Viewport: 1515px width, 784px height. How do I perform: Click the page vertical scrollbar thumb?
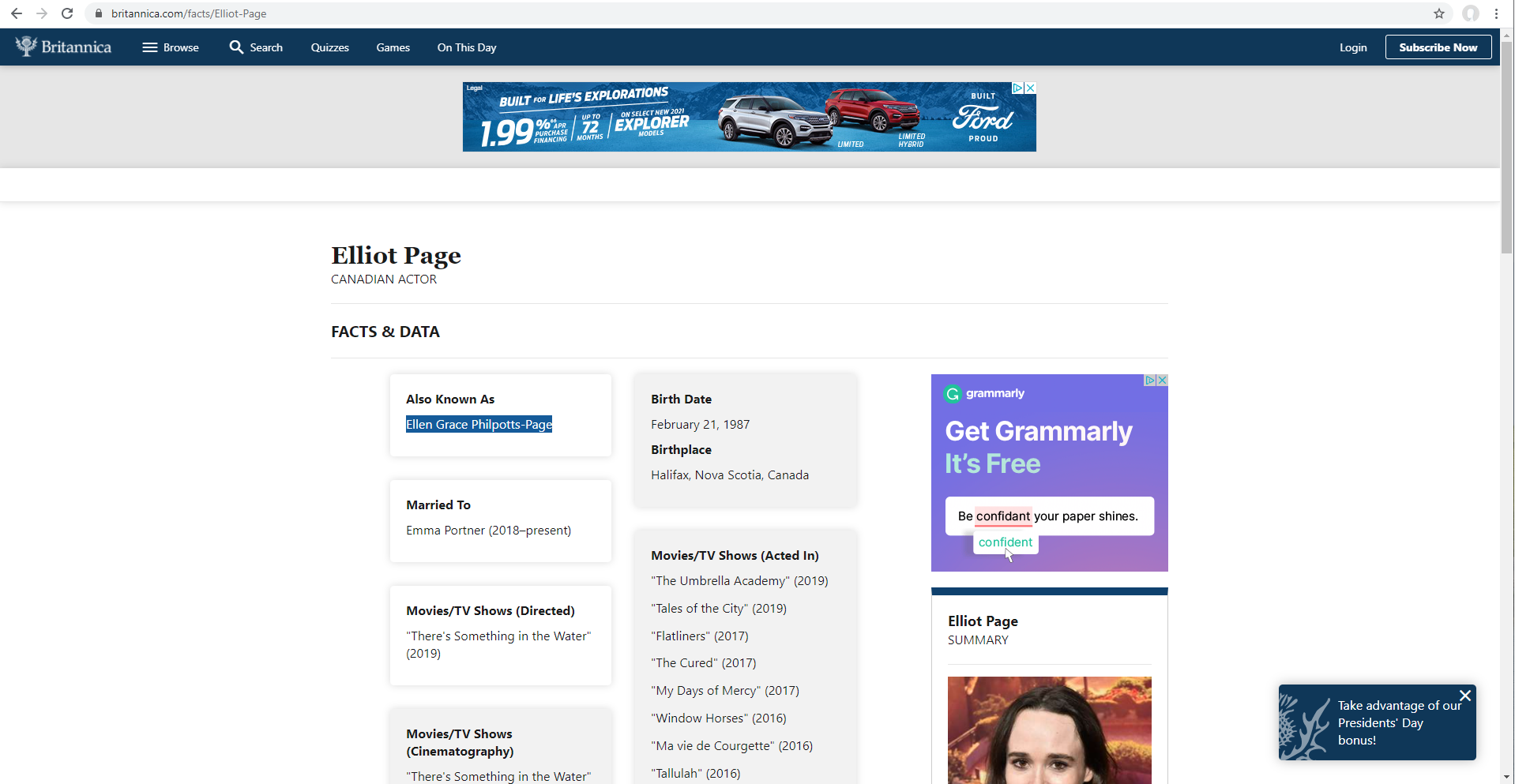tap(1507, 148)
